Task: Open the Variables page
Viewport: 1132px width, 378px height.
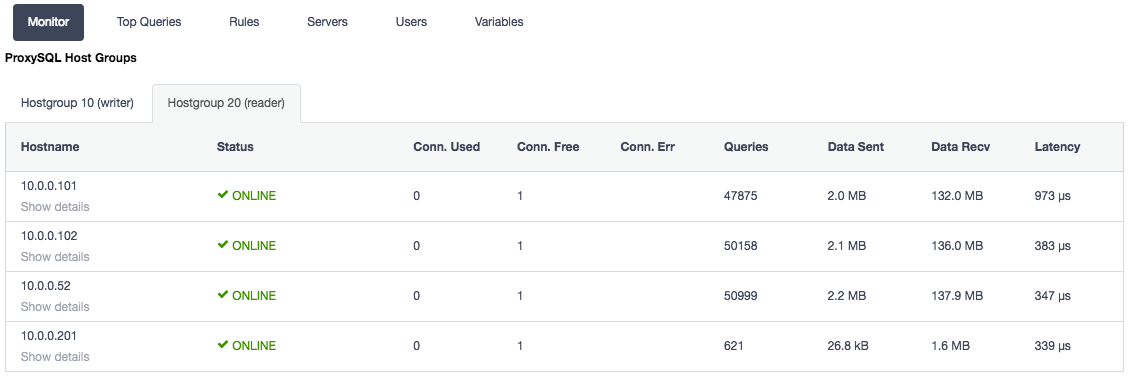Action: point(499,22)
